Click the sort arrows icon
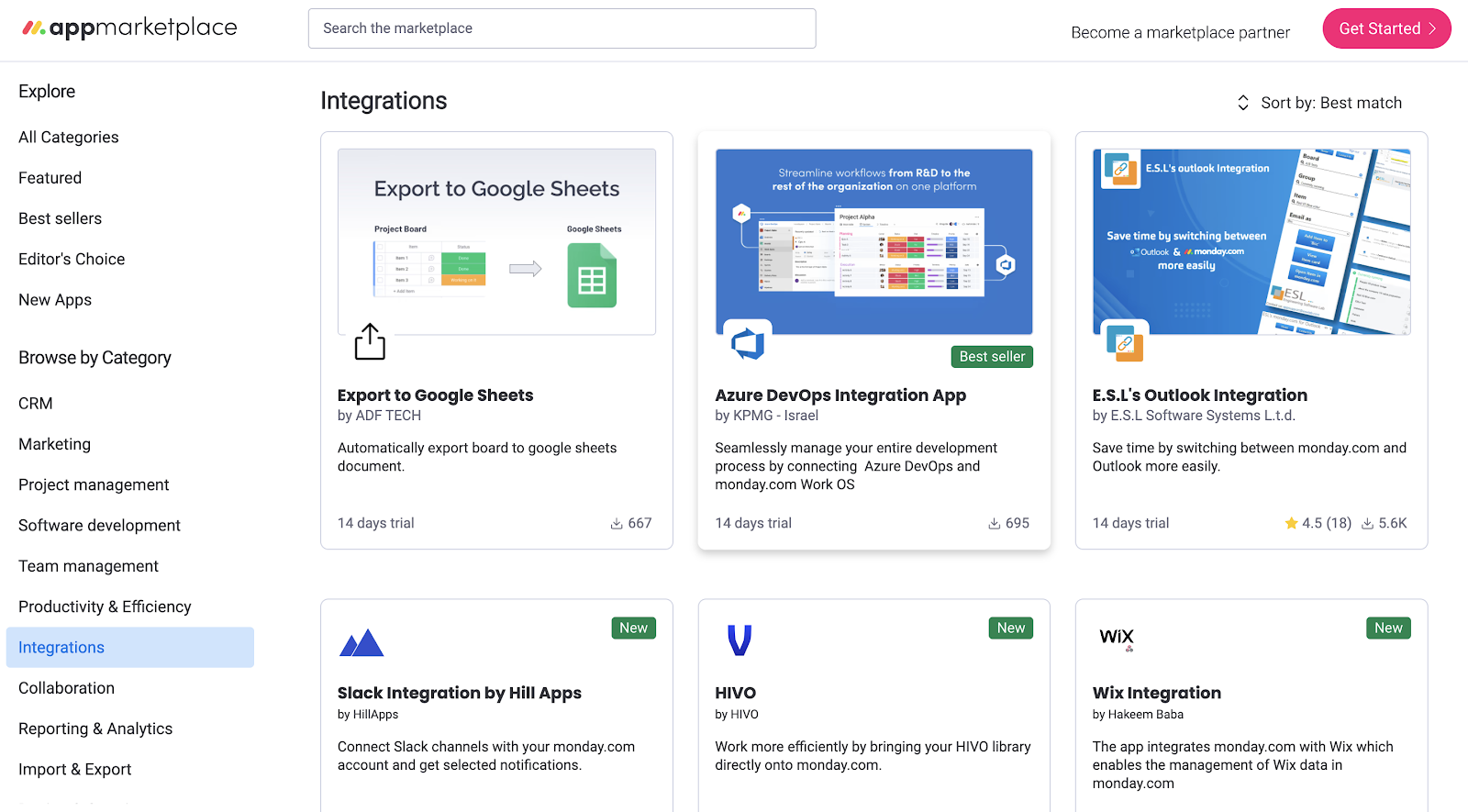1468x812 pixels. [x=1243, y=103]
